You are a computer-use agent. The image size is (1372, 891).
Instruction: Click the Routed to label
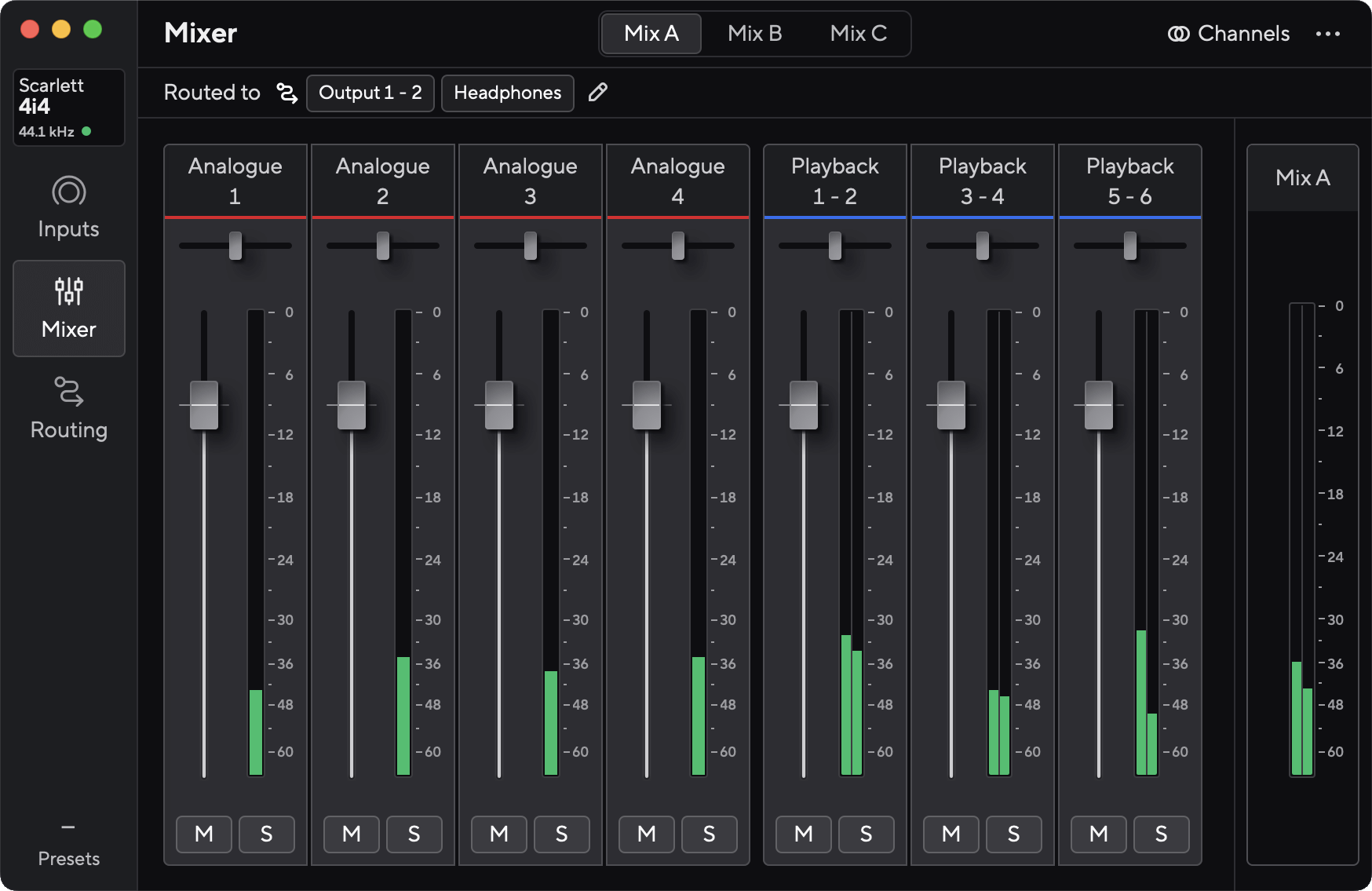coord(212,93)
